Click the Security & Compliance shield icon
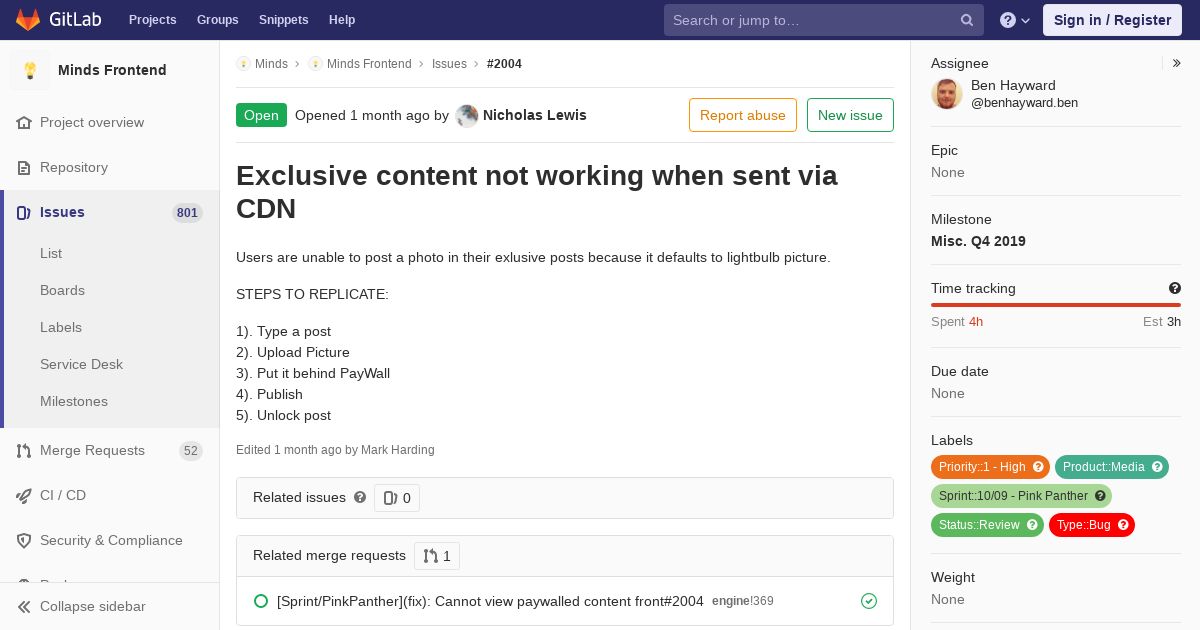1200x630 pixels. click(24, 540)
